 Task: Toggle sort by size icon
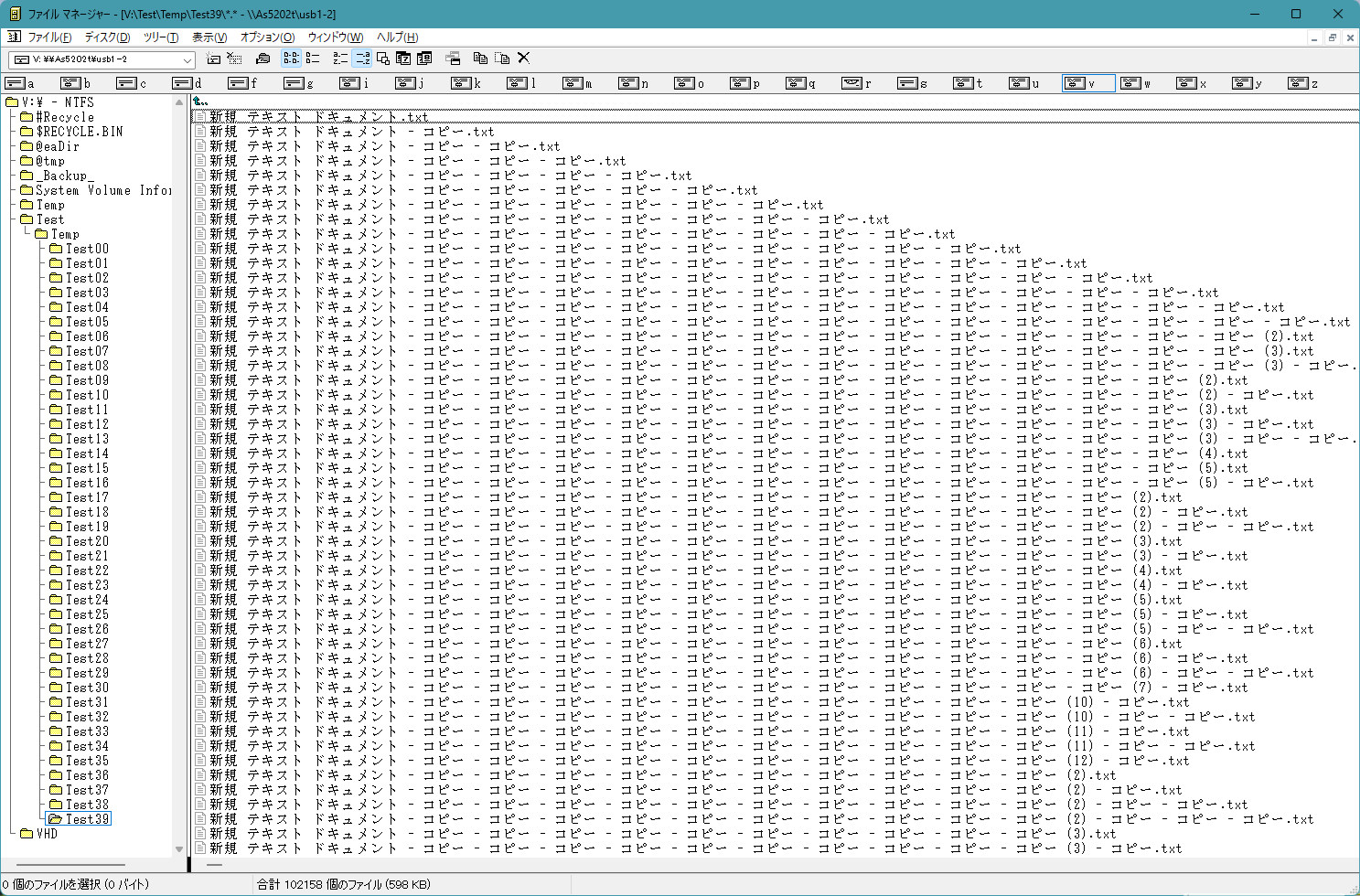[x=383, y=59]
